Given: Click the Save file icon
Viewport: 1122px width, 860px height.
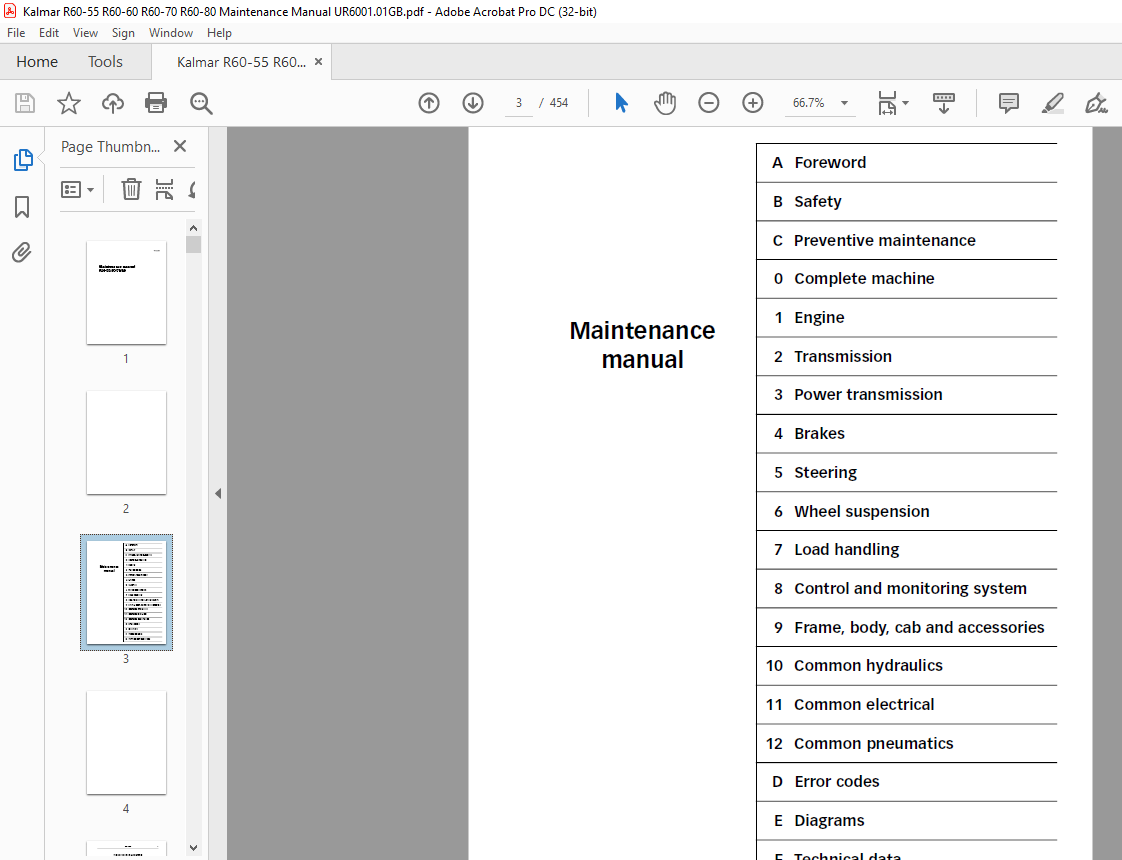Looking at the screenshot, I should tap(25, 103).
